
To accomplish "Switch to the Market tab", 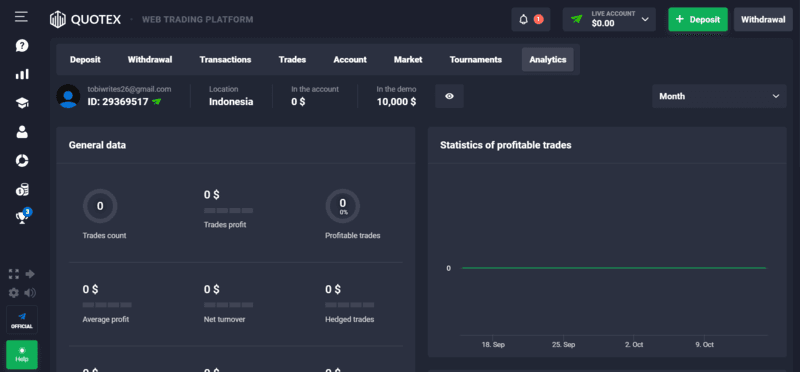I will [408, 60].
